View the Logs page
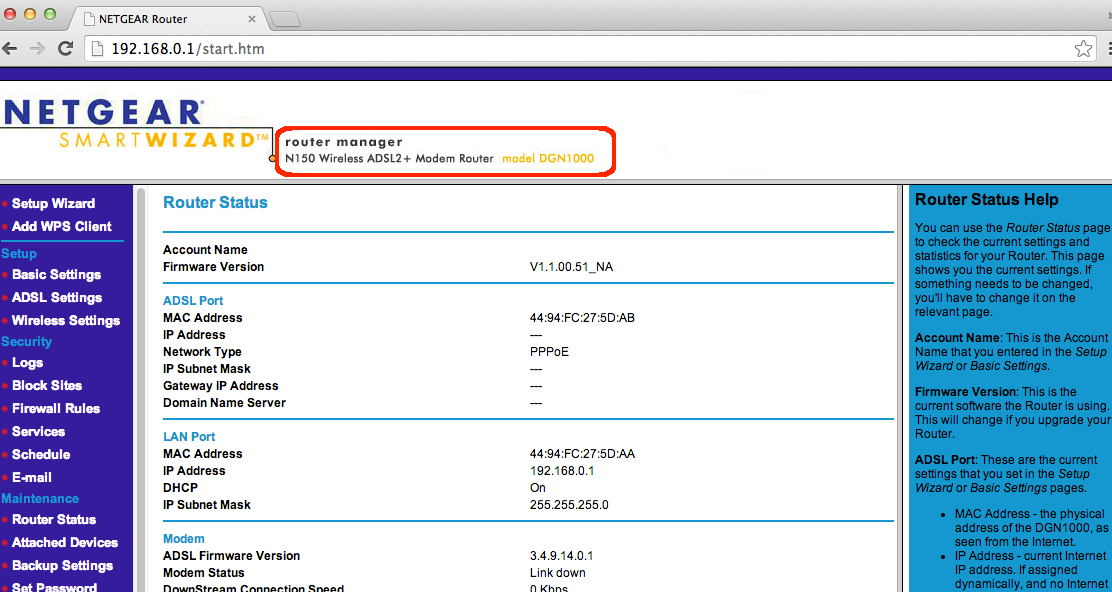Screen dimensions: 1112x592 click(x=27, y=362)
